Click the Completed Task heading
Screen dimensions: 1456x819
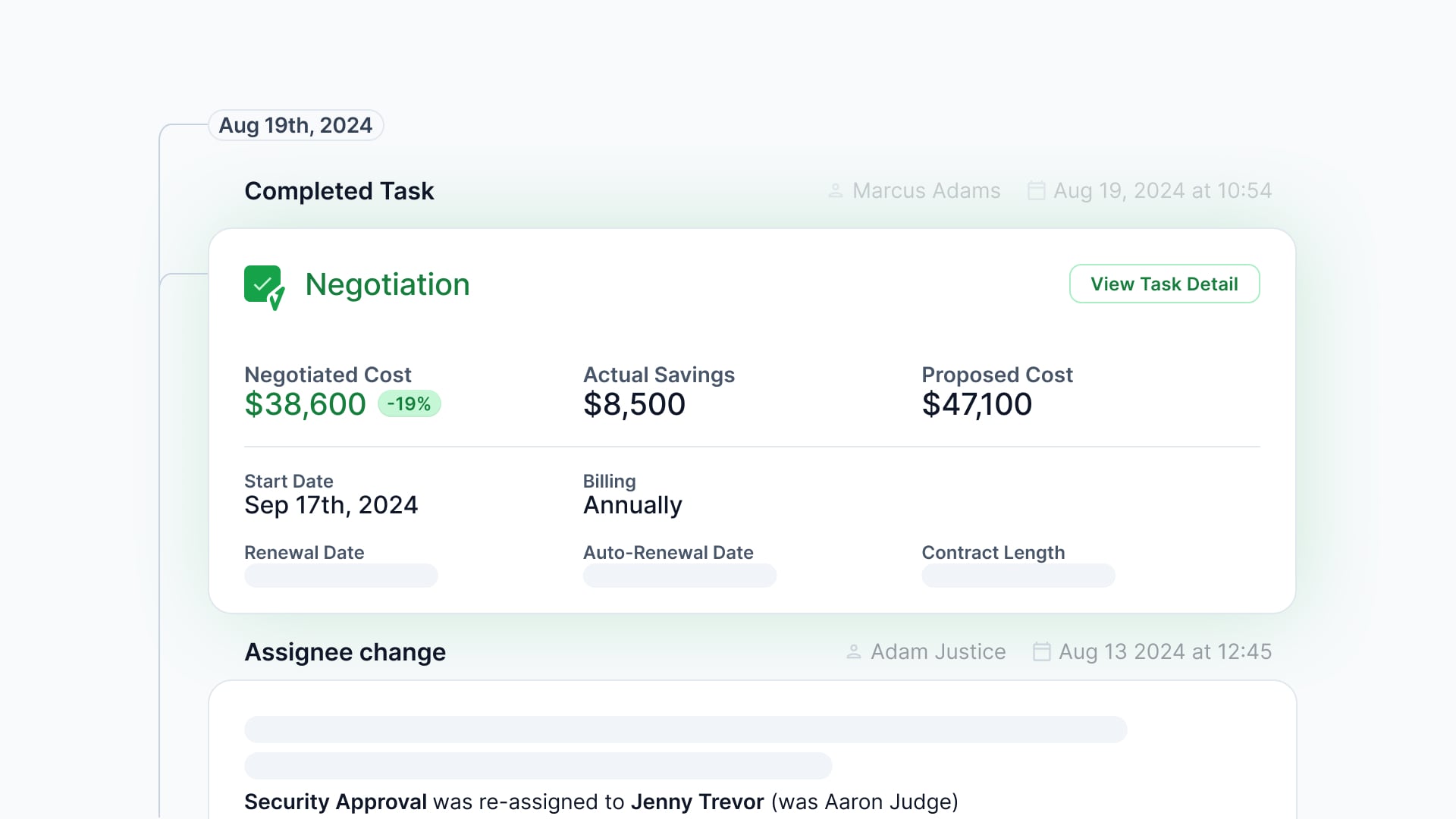[x=339, y=191]
